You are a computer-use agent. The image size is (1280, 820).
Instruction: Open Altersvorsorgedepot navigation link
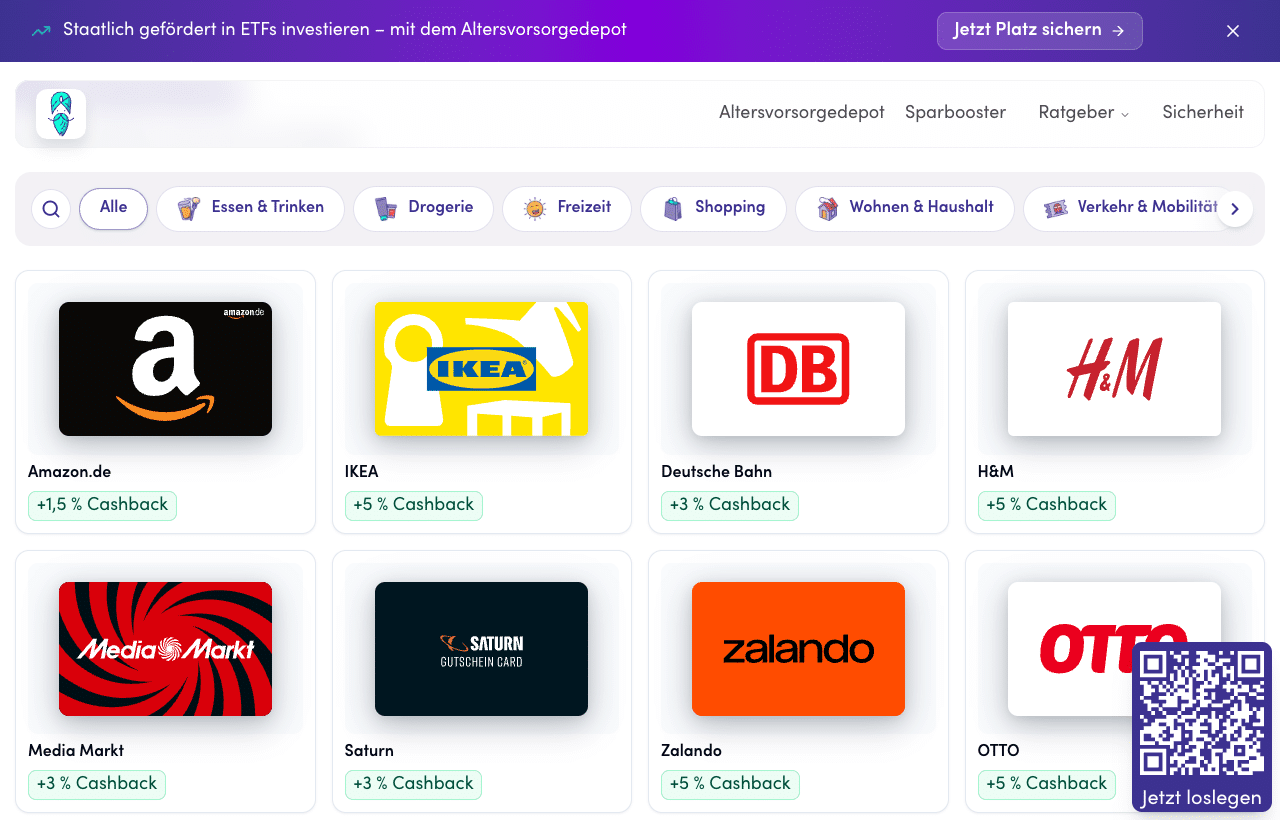(802, 113)
